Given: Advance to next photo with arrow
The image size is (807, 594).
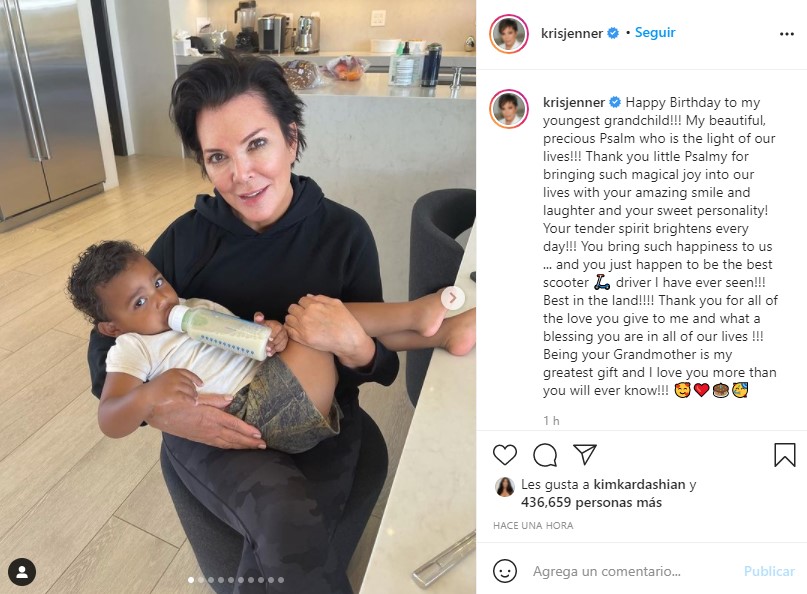Looking at the screenshot, I should click(453, 298).
